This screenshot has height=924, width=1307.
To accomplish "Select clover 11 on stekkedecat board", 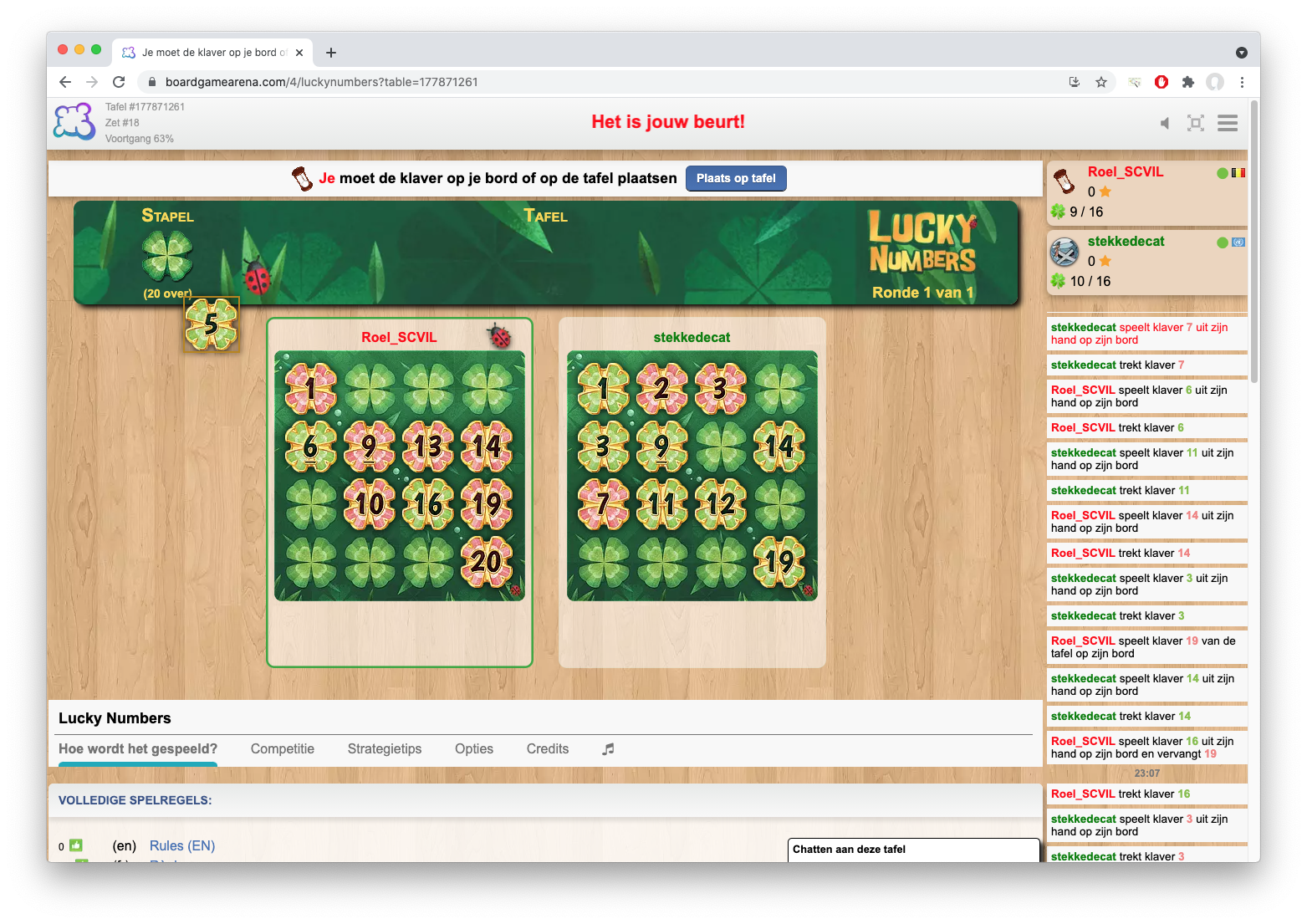I will coord(662,504).
